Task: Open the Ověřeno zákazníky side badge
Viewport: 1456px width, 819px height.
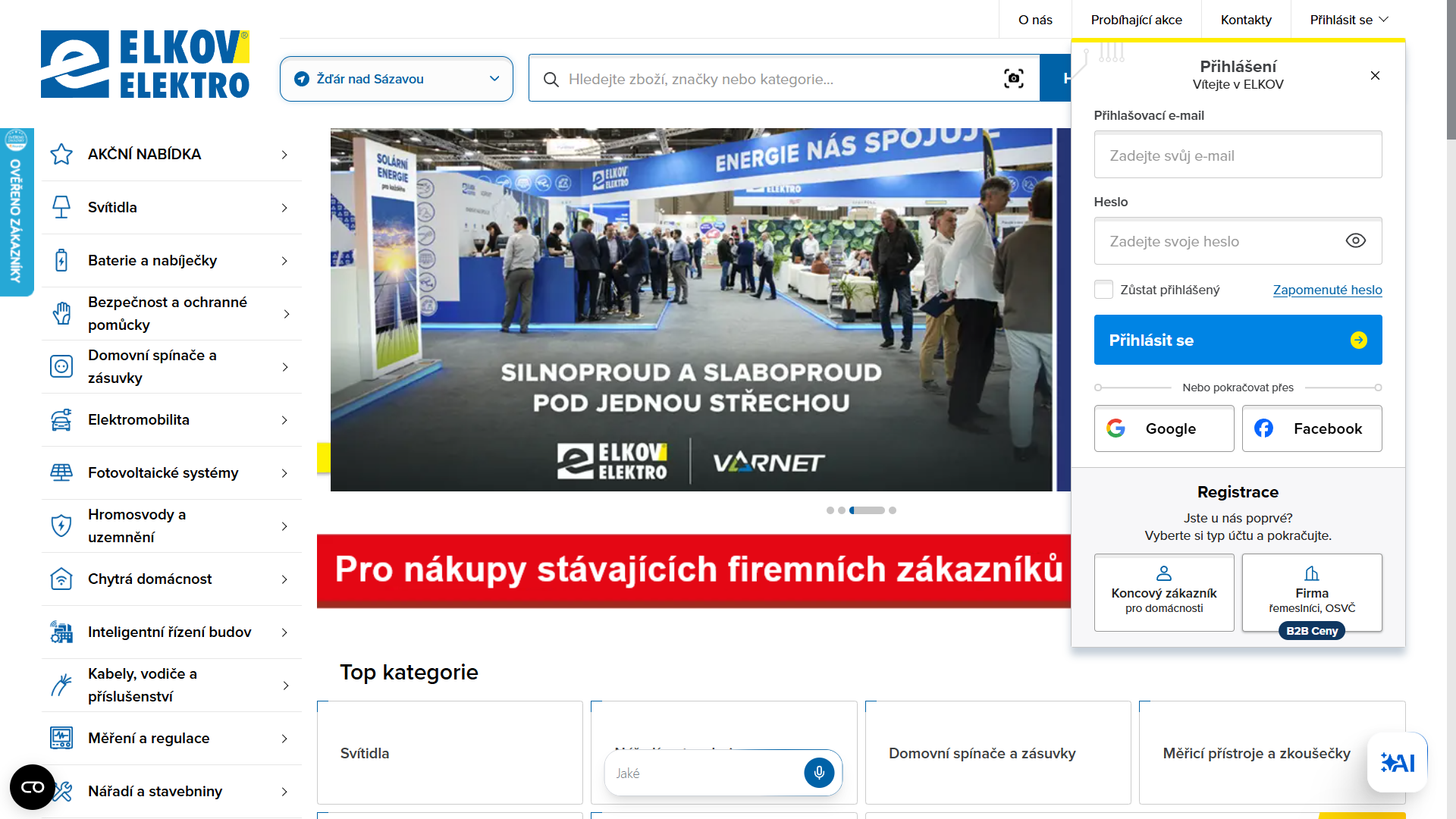Action: pyautogui.click(x=17, y=212)
